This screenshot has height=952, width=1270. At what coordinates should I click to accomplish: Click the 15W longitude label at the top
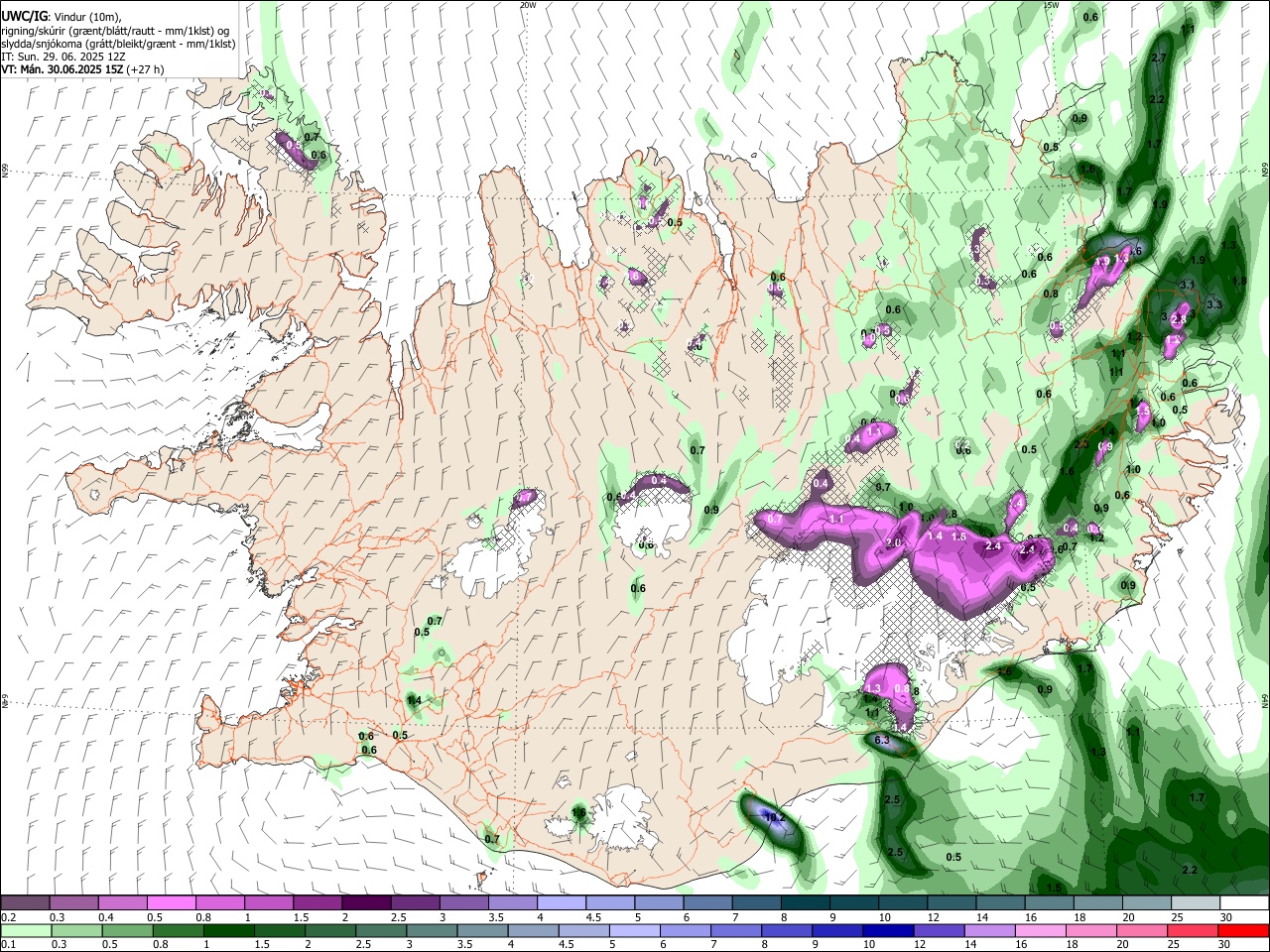tap(1051, 5)
